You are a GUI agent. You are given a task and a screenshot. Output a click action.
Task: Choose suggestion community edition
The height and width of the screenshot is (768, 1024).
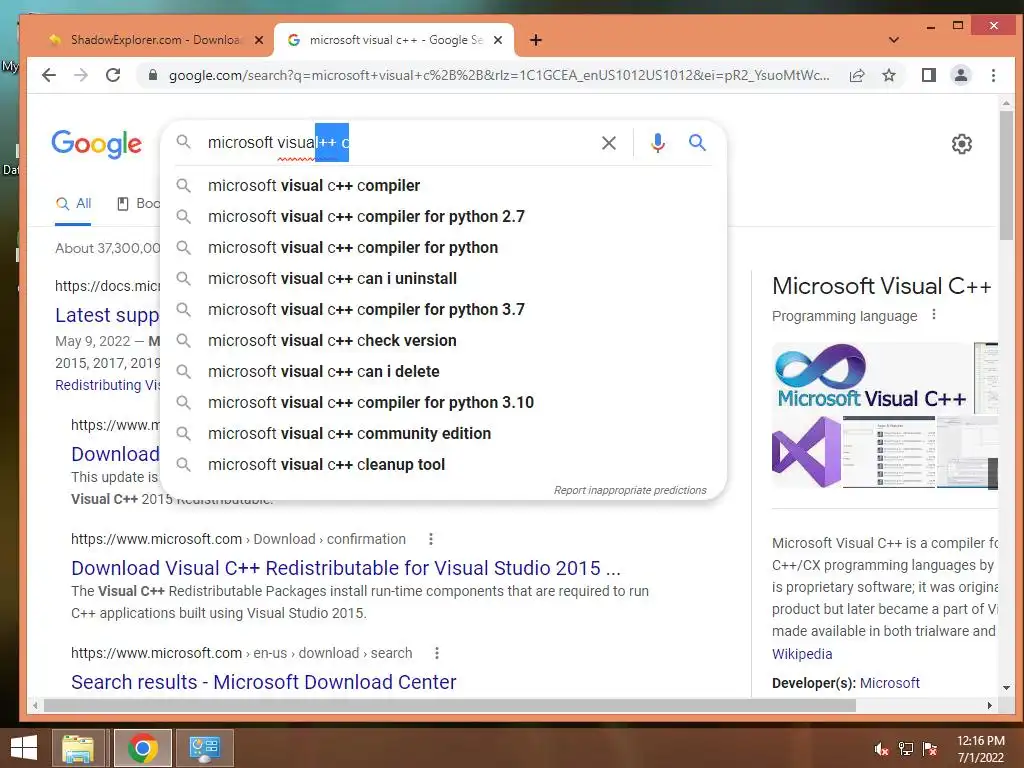click(443, 434)
